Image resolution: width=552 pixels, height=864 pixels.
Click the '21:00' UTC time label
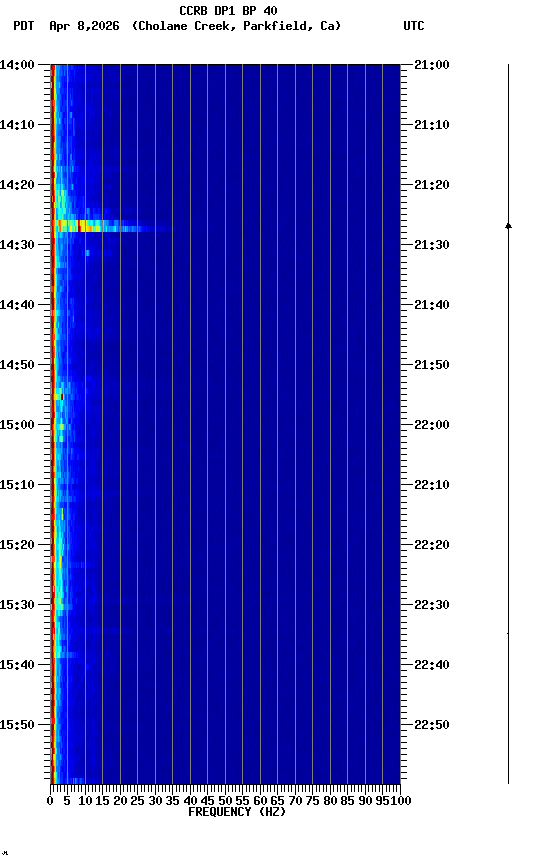pos(432,64)
